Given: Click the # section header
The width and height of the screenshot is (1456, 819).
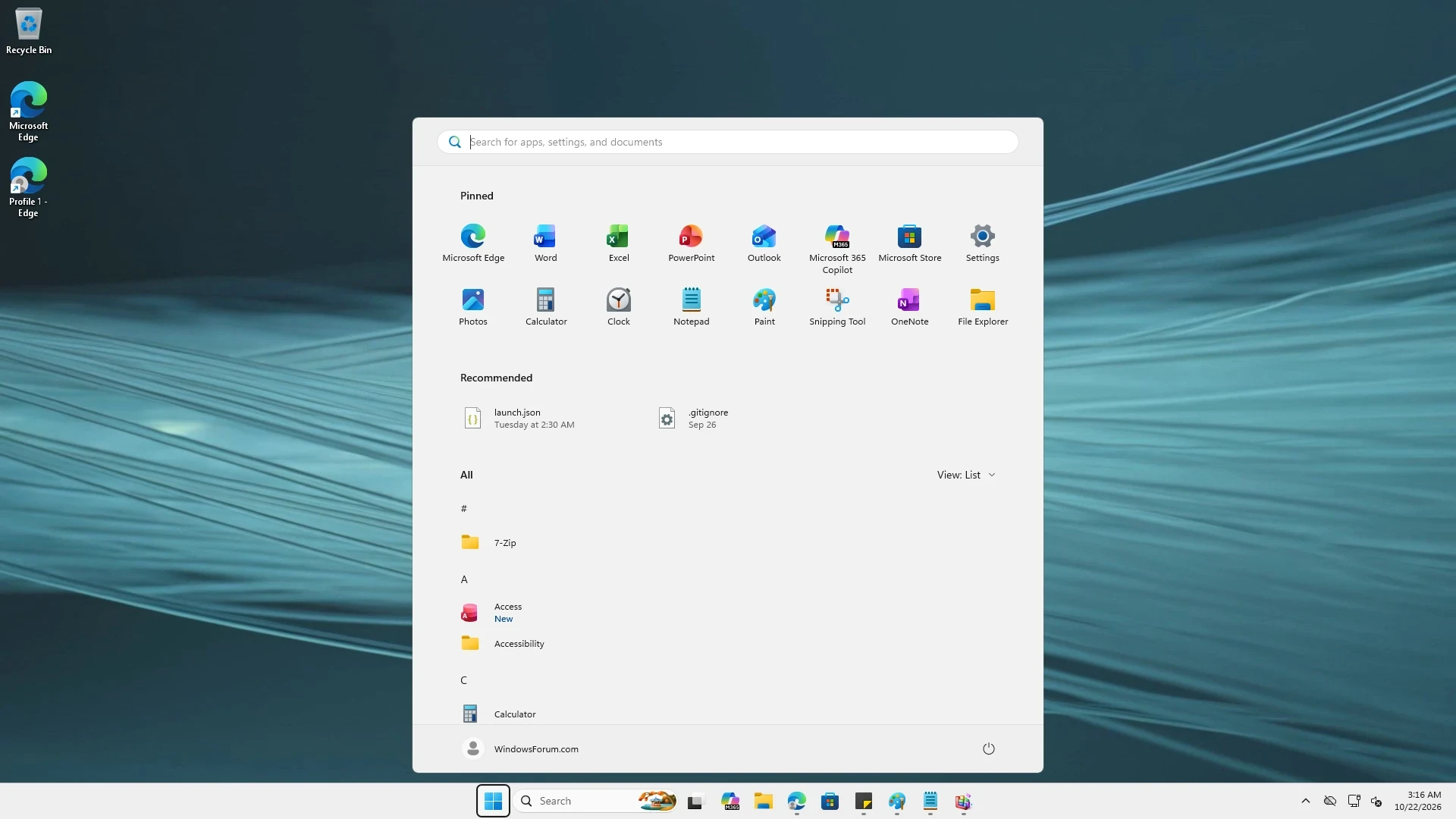Looking at the screenshot, I should point(464,509).
